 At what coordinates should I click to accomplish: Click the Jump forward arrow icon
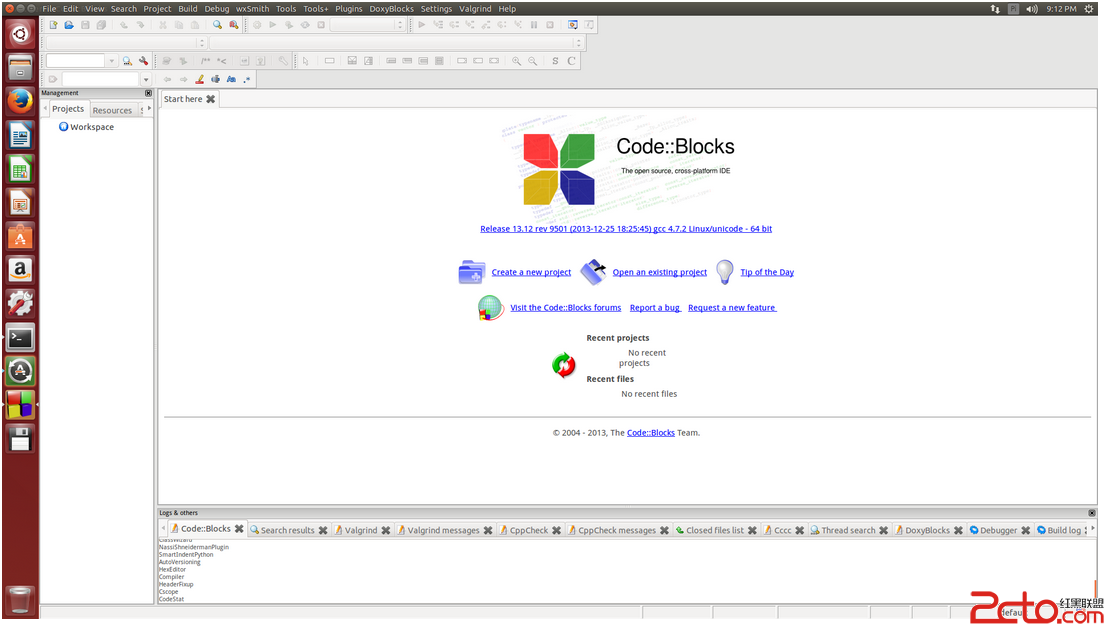[184, 80]
